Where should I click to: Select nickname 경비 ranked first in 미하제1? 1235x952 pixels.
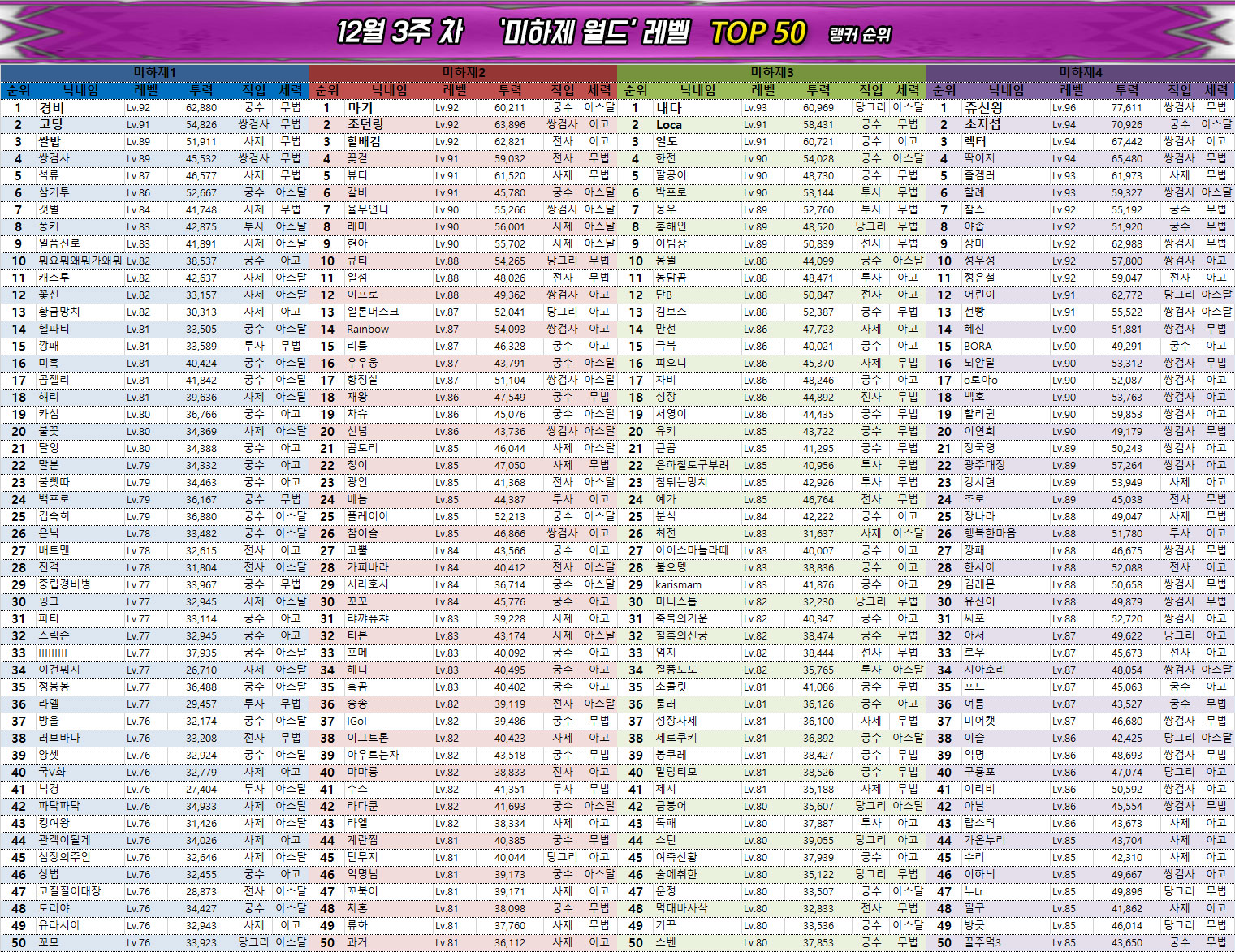tap(52, 107)
